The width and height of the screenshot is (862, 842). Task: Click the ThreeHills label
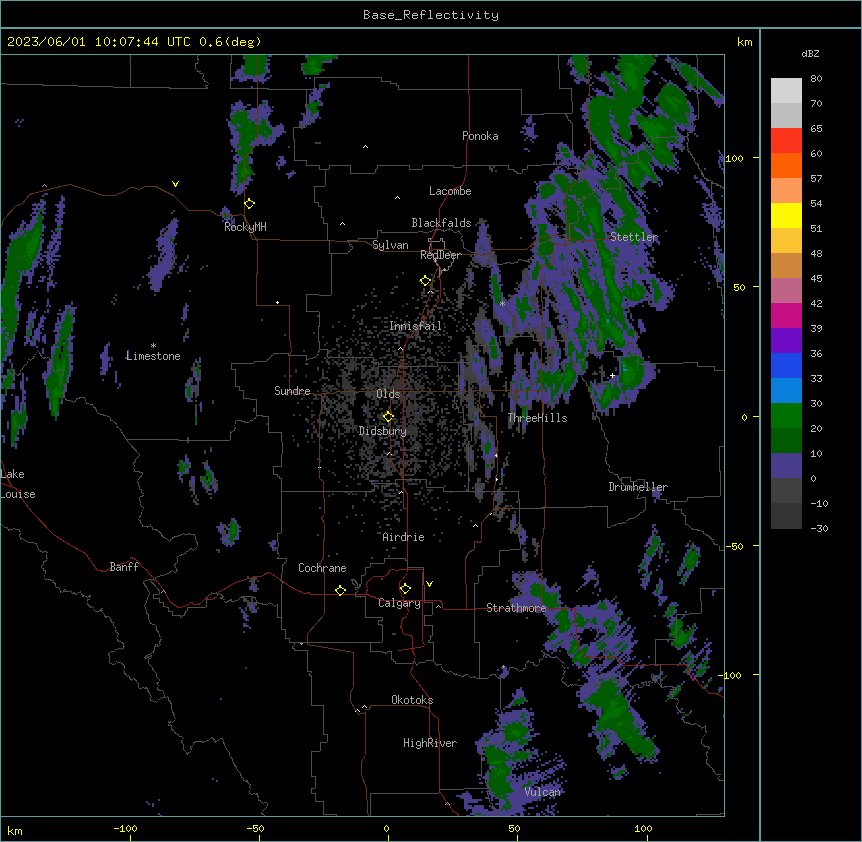click(x=537, y=418)
